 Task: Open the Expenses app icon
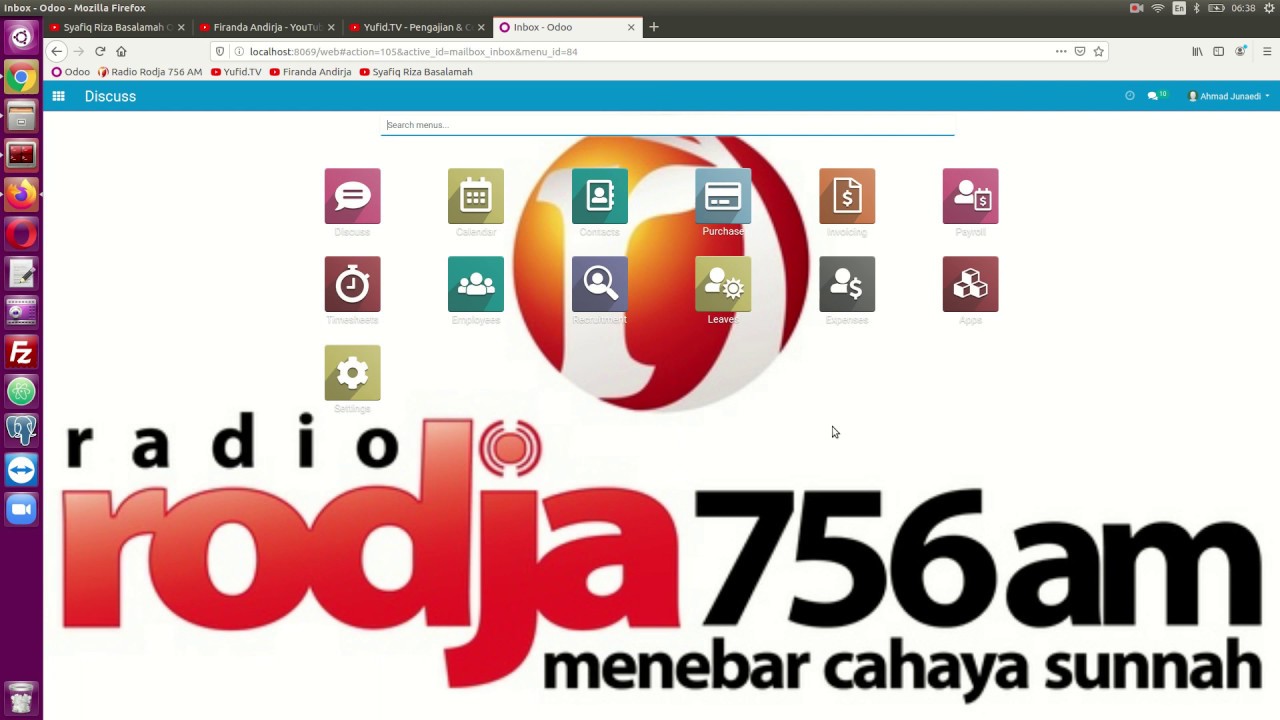coord(847,284)
